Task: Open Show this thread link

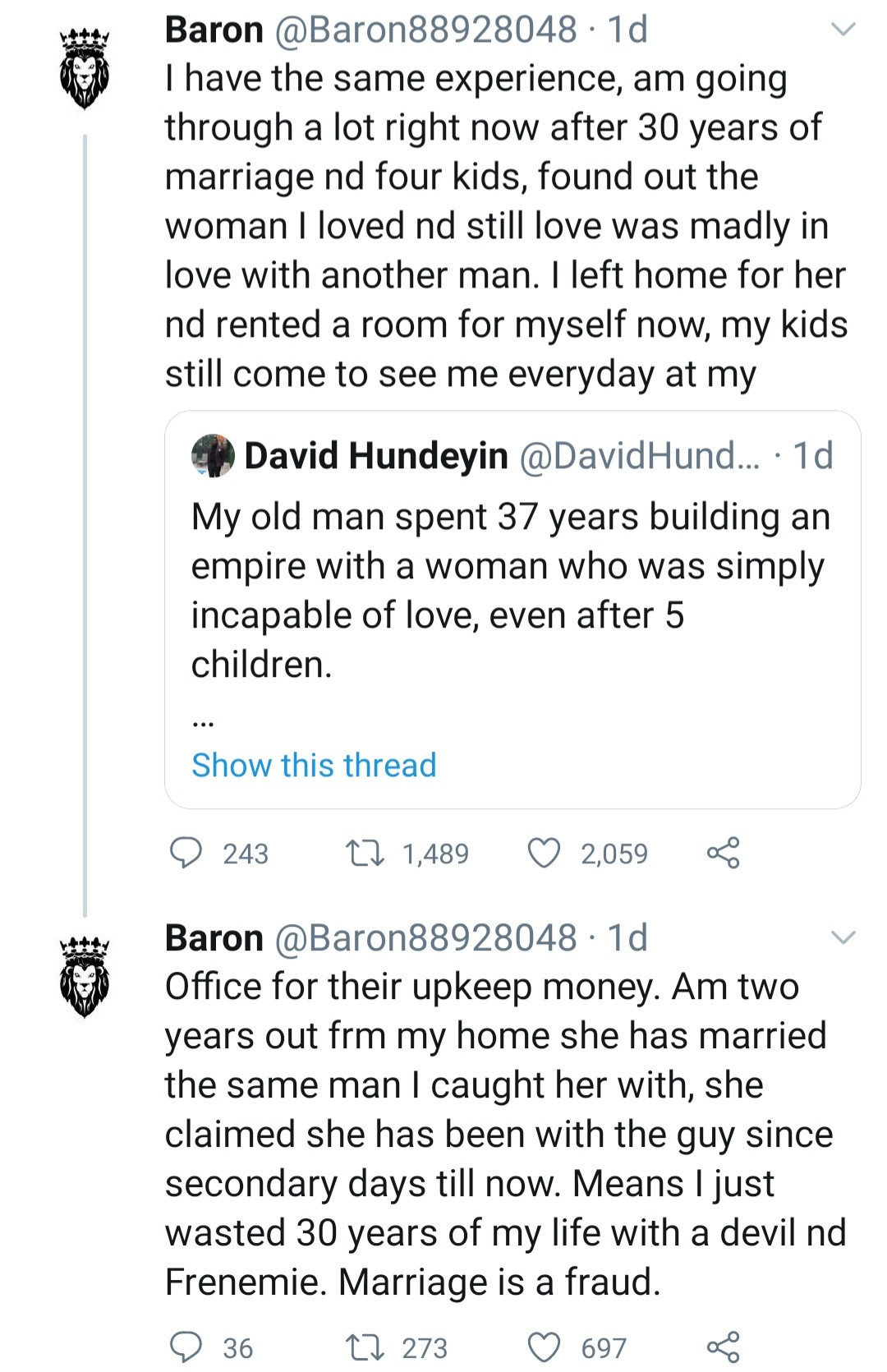Action: 313,765
